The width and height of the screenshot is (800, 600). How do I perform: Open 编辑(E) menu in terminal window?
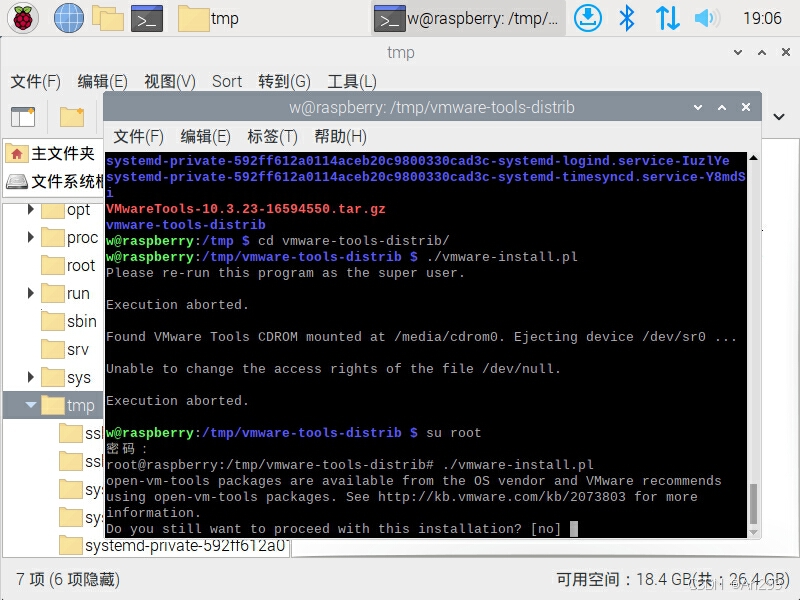205,136
